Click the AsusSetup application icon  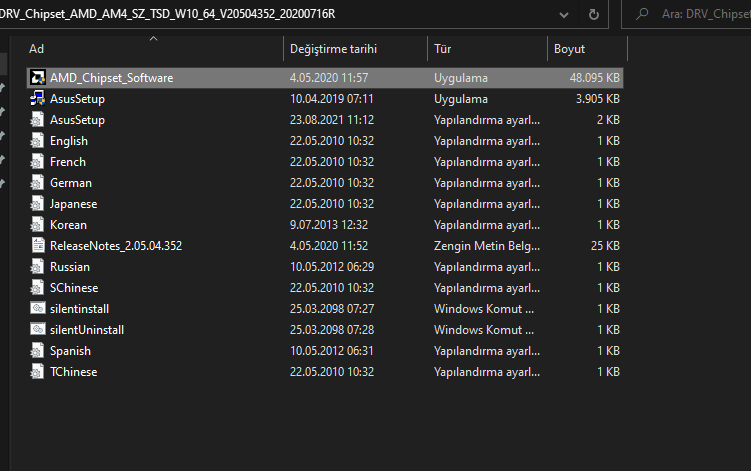pyautogui.click(x=37, y=99)
